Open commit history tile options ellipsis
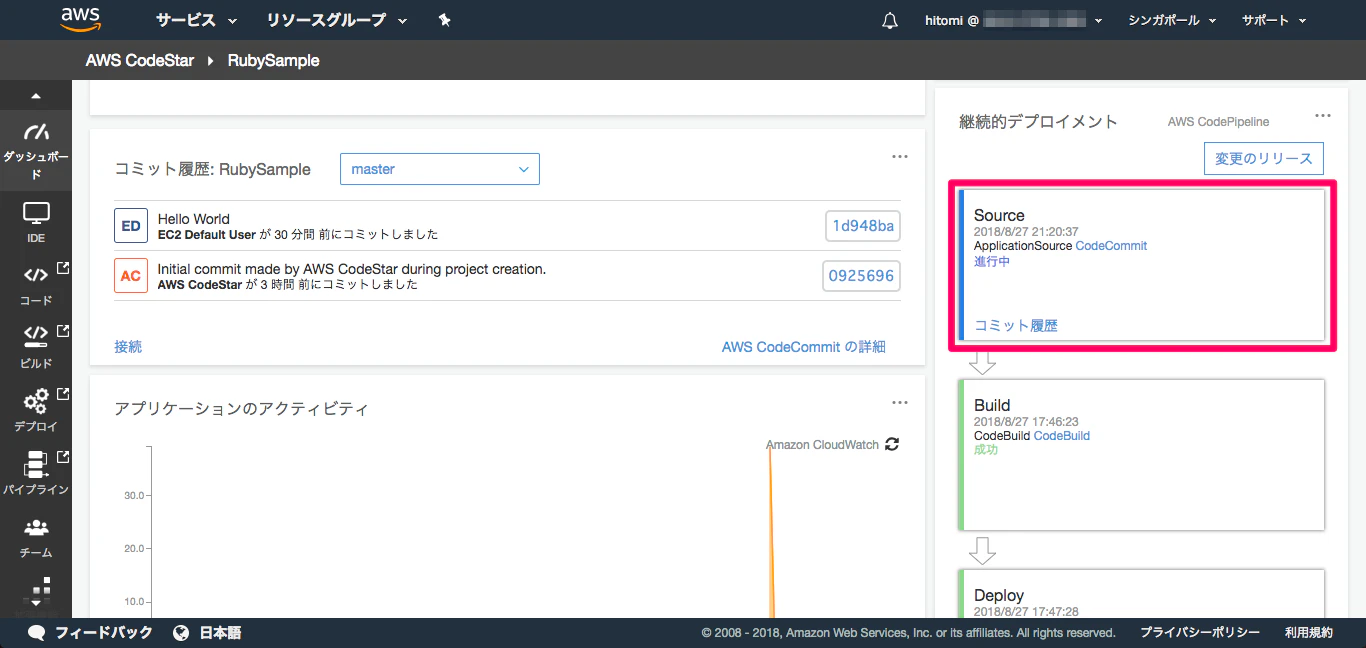 coord(900,156)
